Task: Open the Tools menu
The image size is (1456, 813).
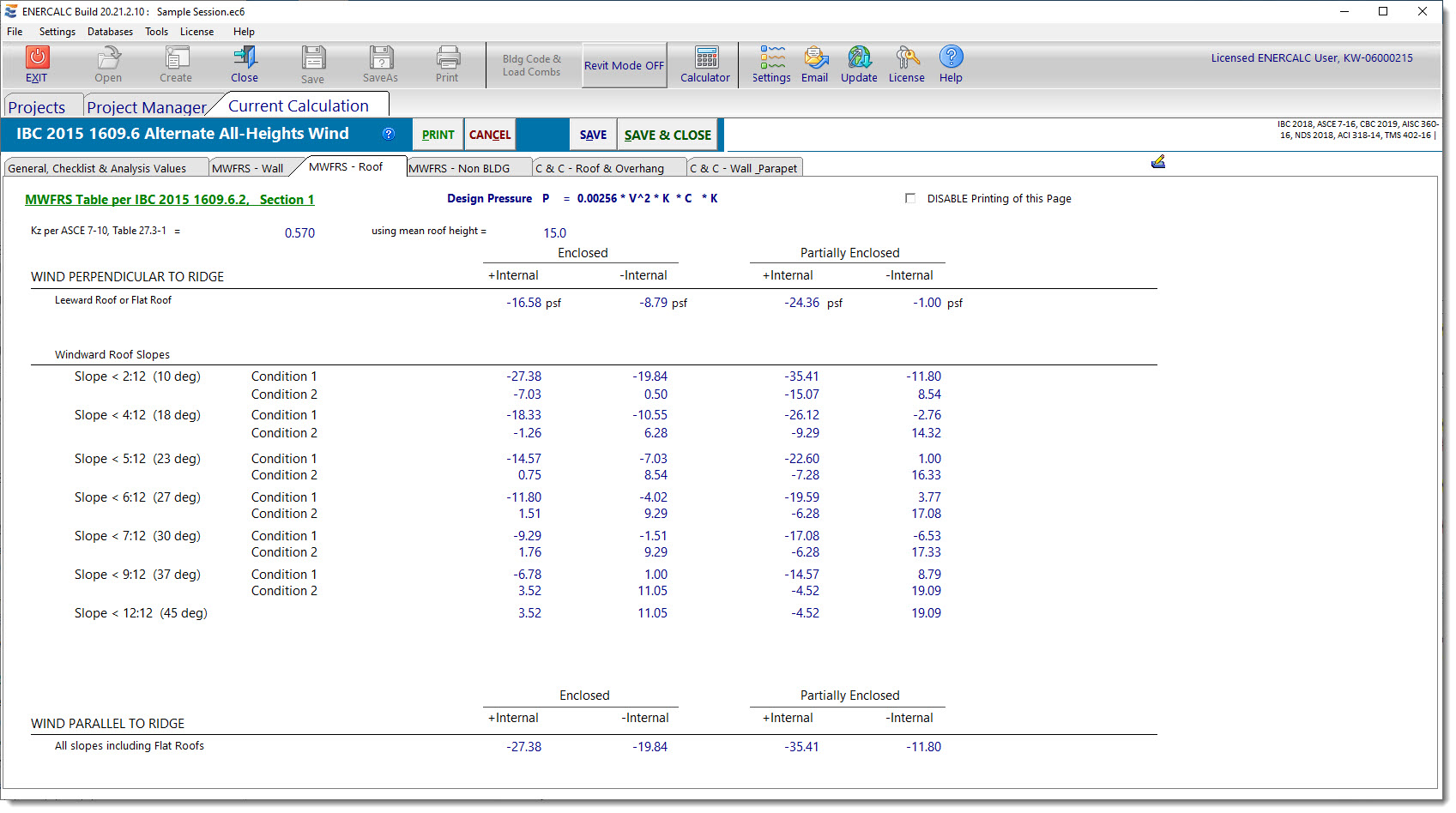Action: tap(156, 32)
